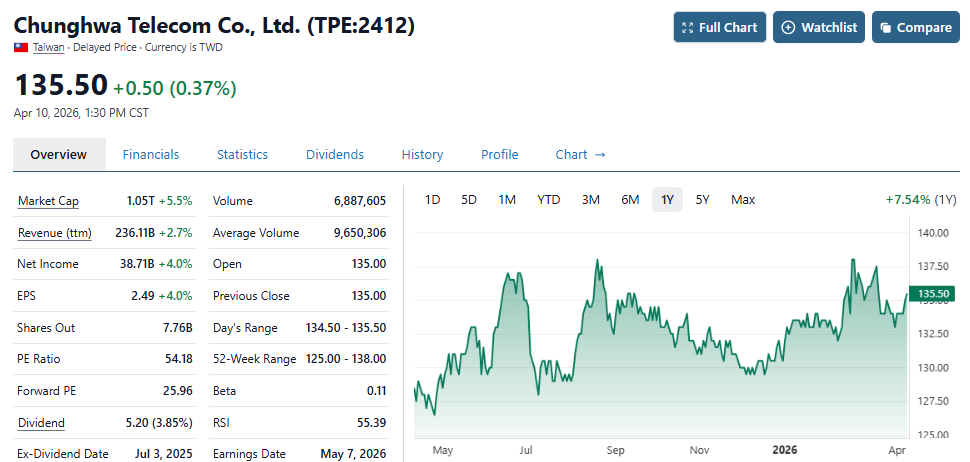Click the Taiwan exchange link
The image size is (970, 462).
49,47
